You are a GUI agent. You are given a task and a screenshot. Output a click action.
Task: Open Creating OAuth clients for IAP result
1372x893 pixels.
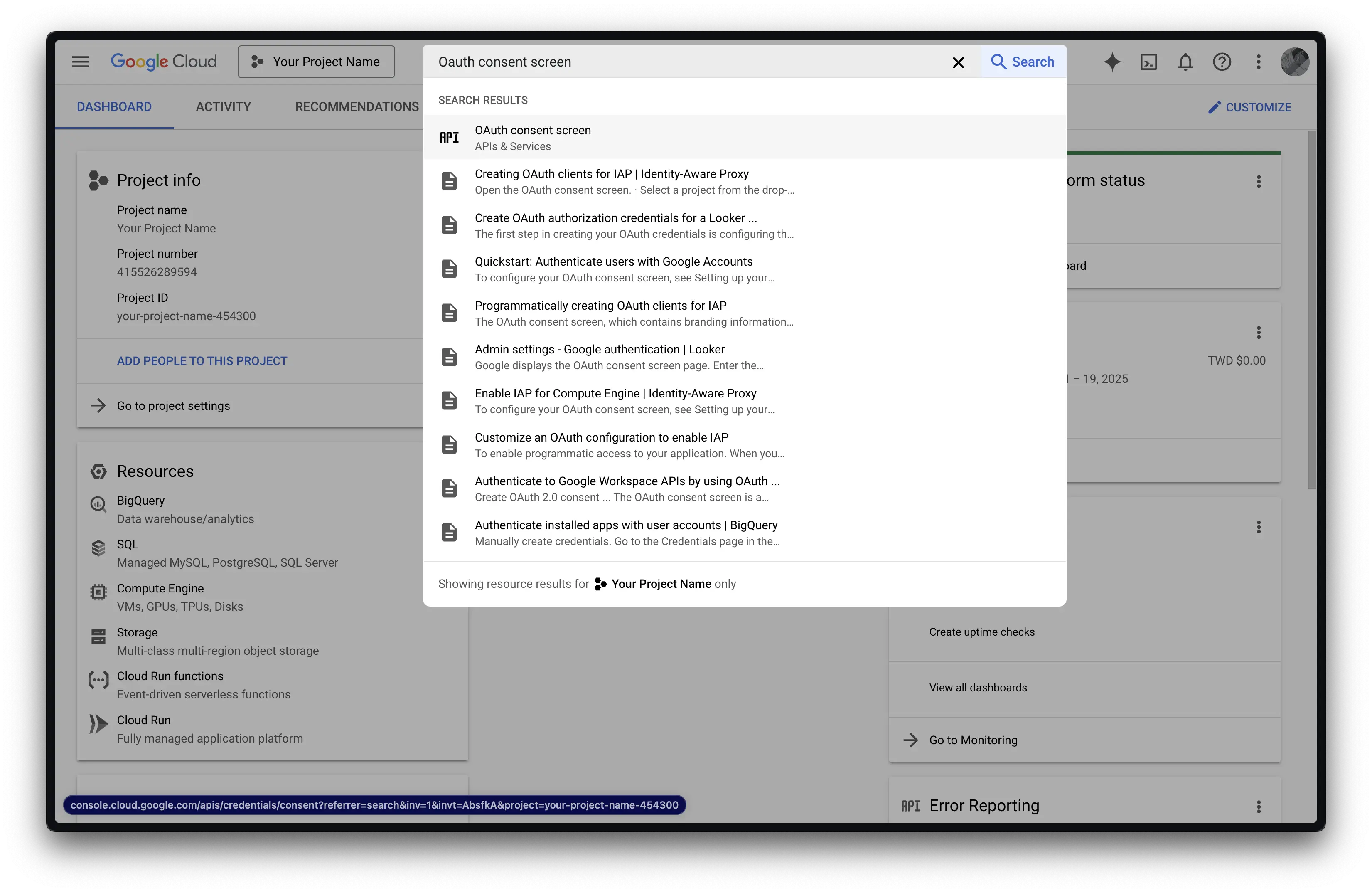pyautogui.click(x=744, y=182)
